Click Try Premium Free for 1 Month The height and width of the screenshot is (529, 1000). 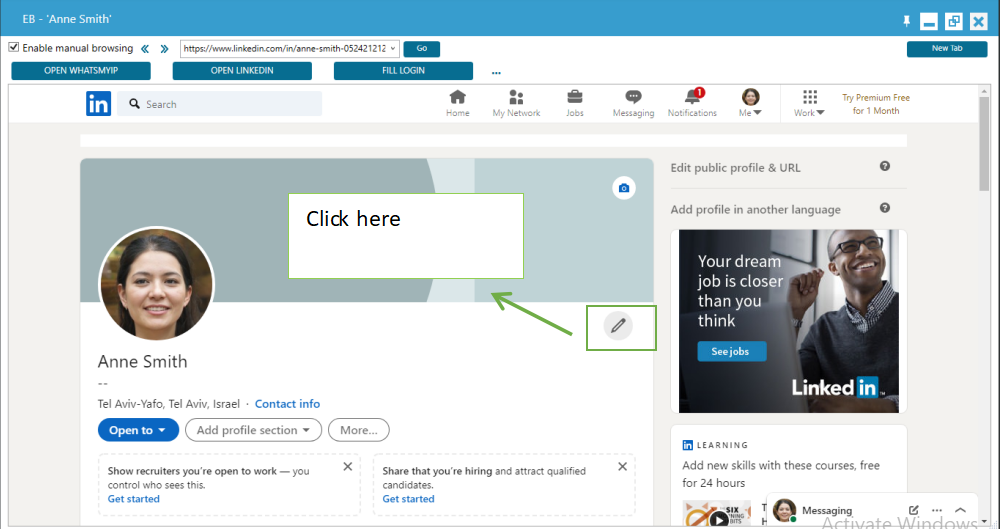(x=876, y=104)
